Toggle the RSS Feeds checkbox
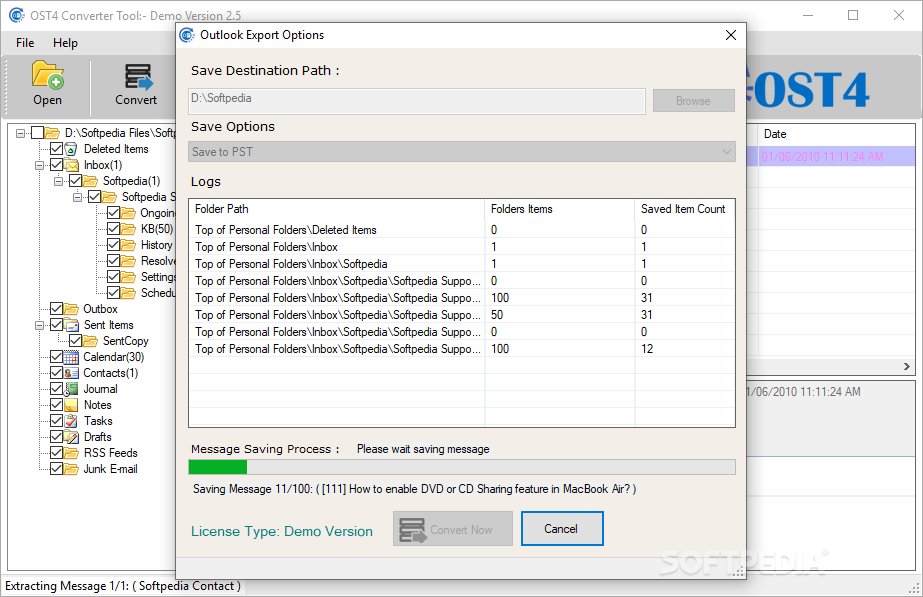This screenshot has width=923, height=597. pos(57,452)
